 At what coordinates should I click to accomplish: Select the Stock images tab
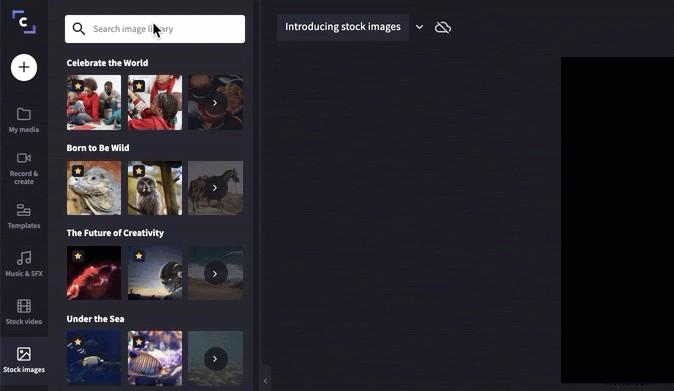click(24, 360)
